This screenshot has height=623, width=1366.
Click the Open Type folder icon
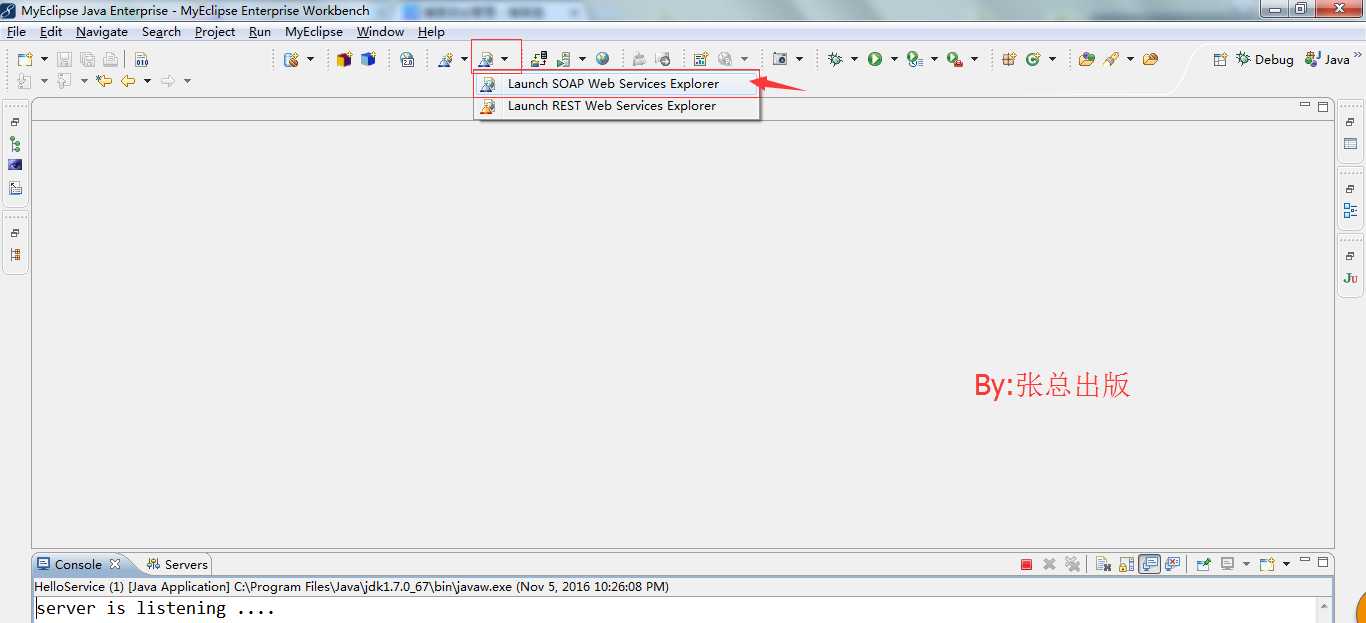(1086, 59)
